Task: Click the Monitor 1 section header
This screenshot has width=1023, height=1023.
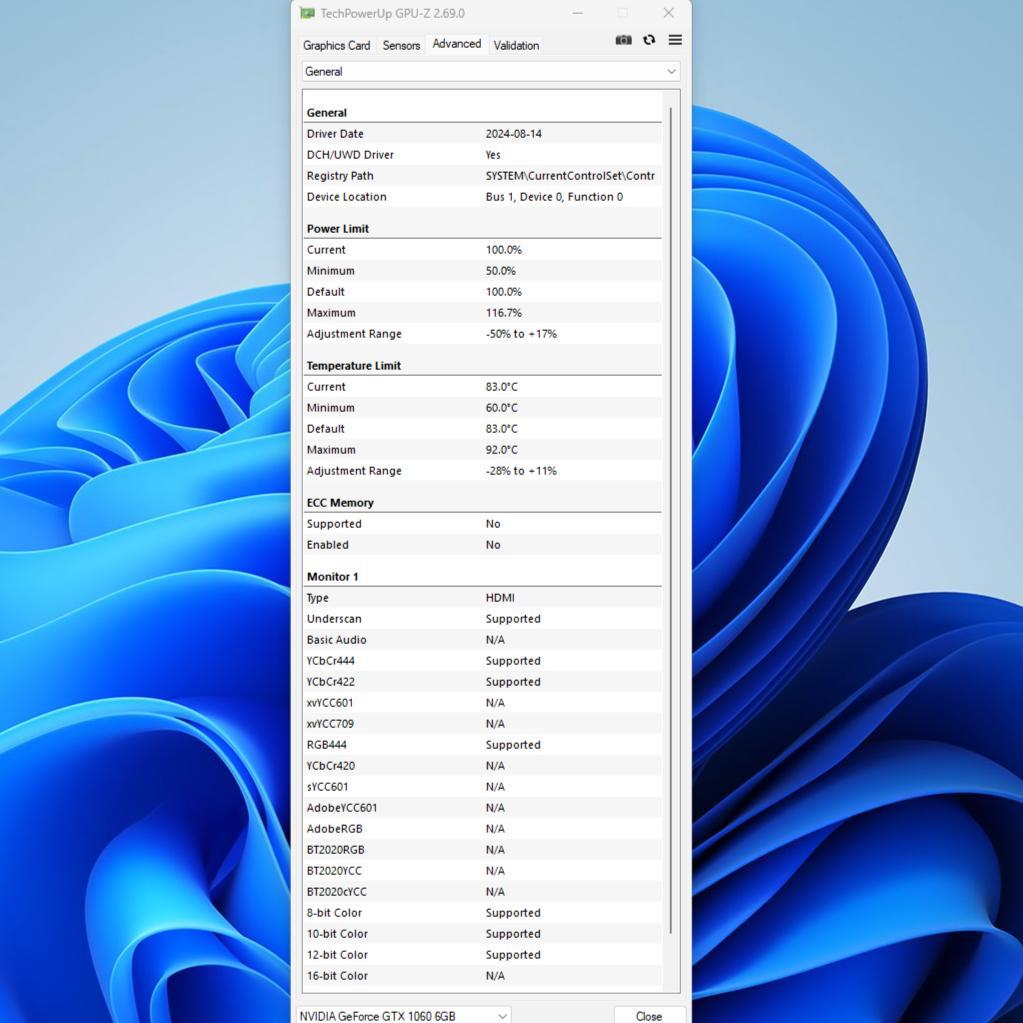Action: click(x=332, y=577)
